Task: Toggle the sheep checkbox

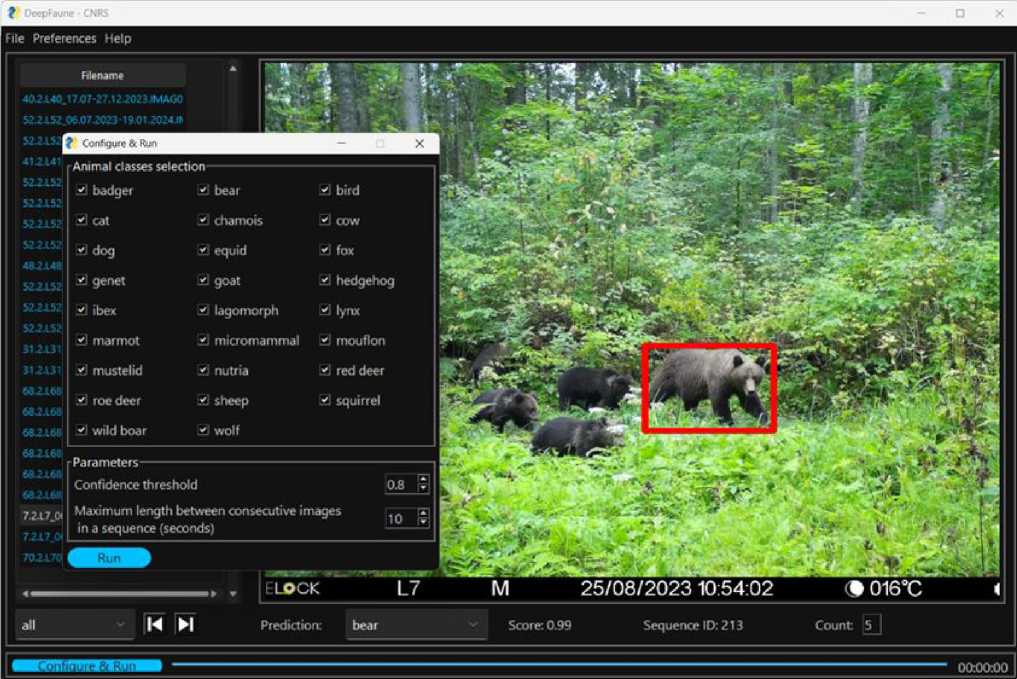Action: point(203,400)
